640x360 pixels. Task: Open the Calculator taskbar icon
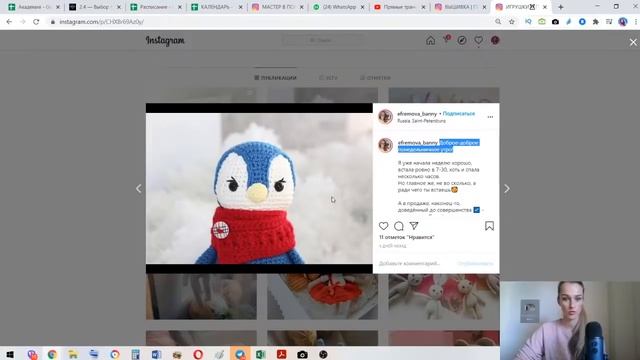[135, 354]
